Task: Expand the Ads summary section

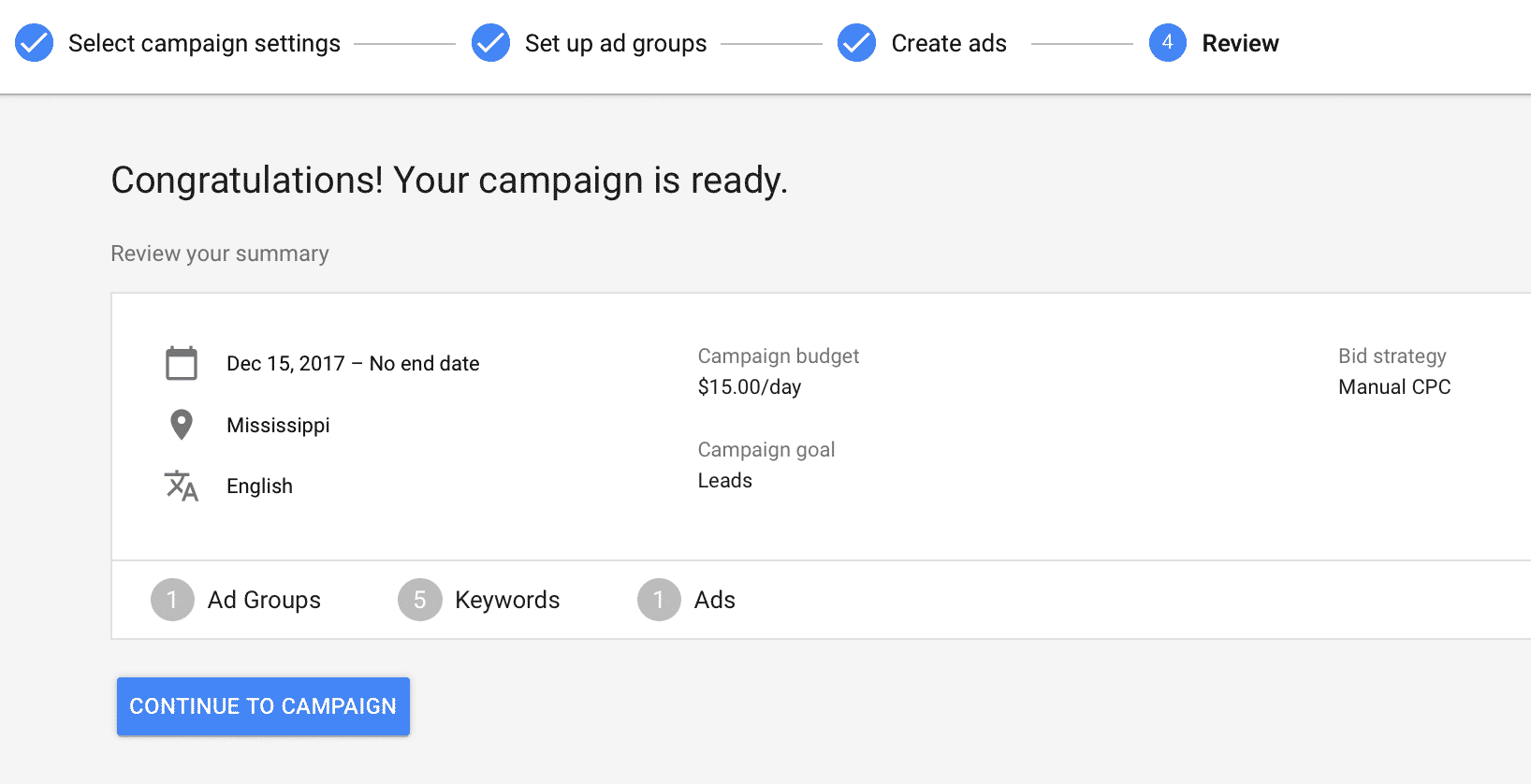Action: [715, 600]
